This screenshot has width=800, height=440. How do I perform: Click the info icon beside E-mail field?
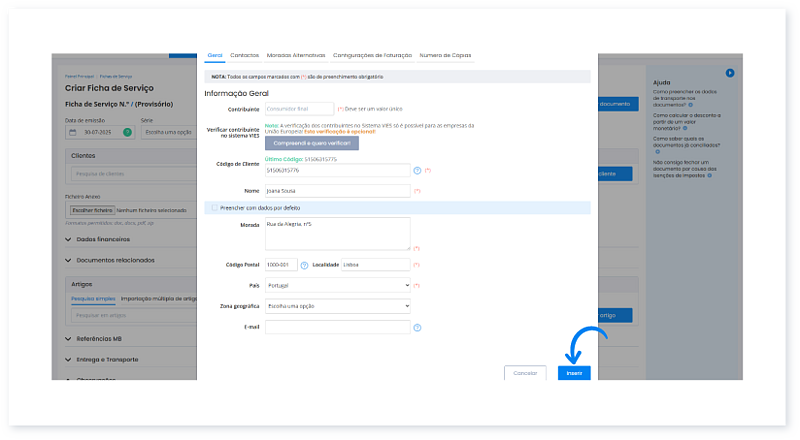(417, 327)
